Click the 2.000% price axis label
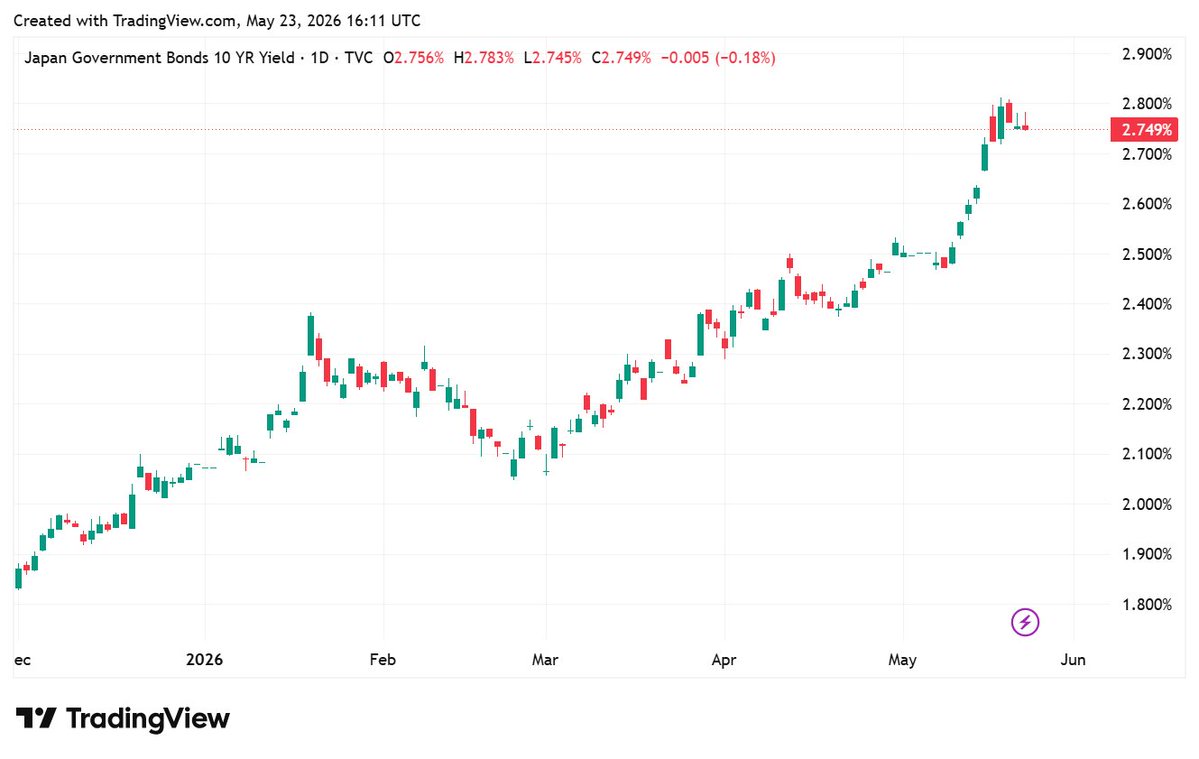The width and height of the screenshot is (1199, 759). click(1147, 504)
